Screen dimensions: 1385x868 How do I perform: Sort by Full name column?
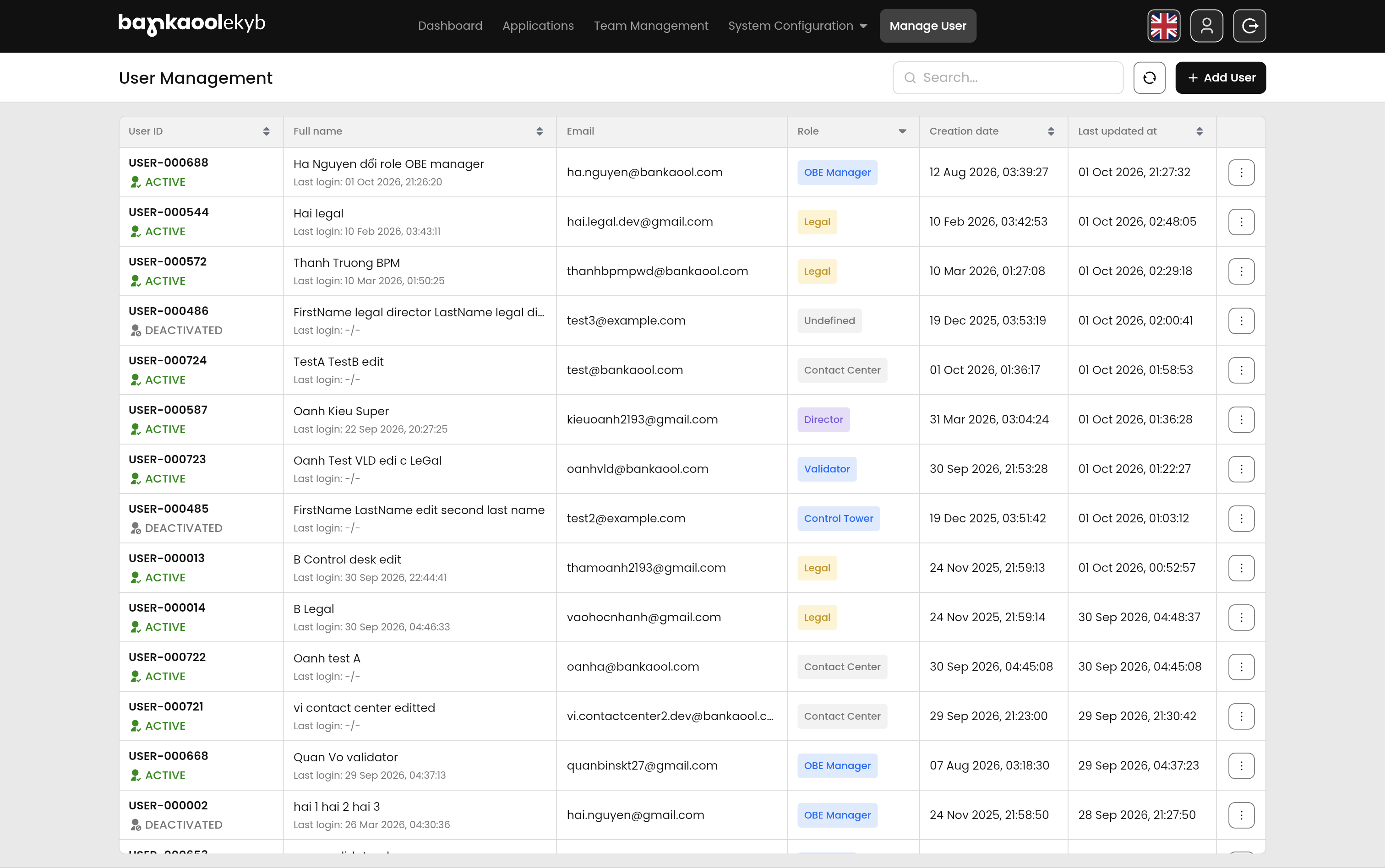coord(539,131)
